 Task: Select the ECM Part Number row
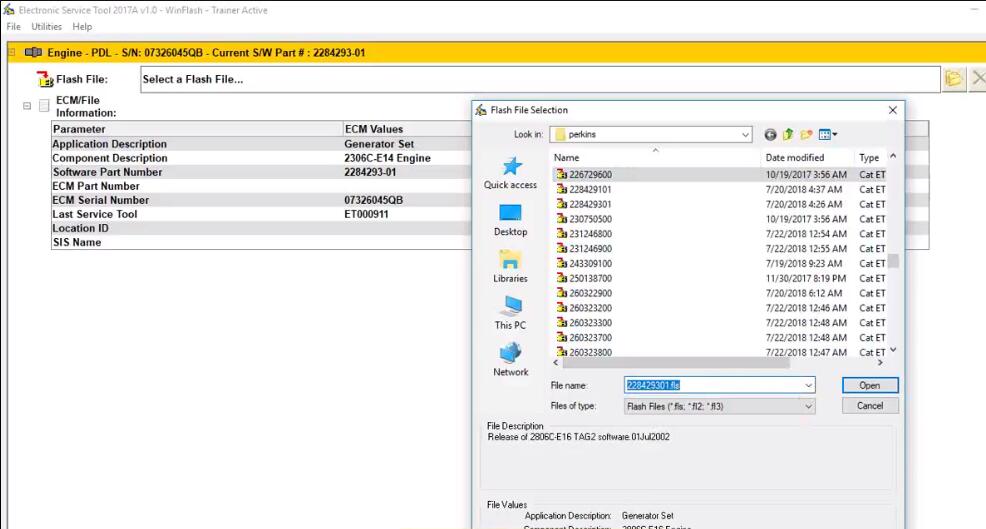click(x=261, y=186)
